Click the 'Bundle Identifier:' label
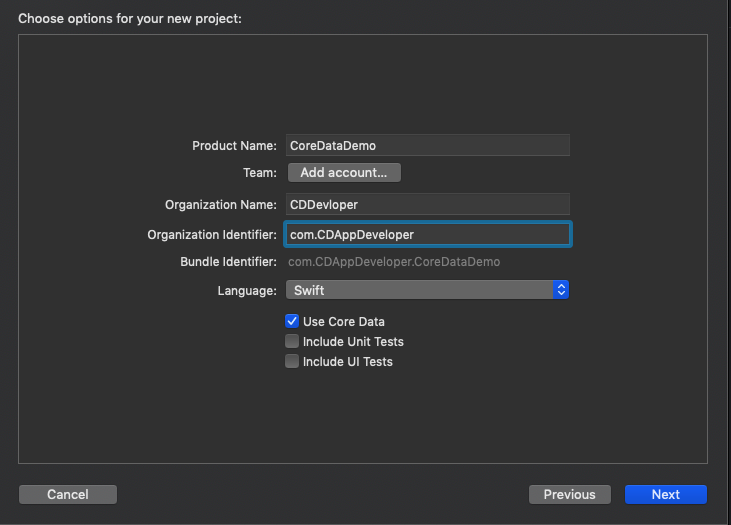The image size is (731, 525). (x=228, y=262)
